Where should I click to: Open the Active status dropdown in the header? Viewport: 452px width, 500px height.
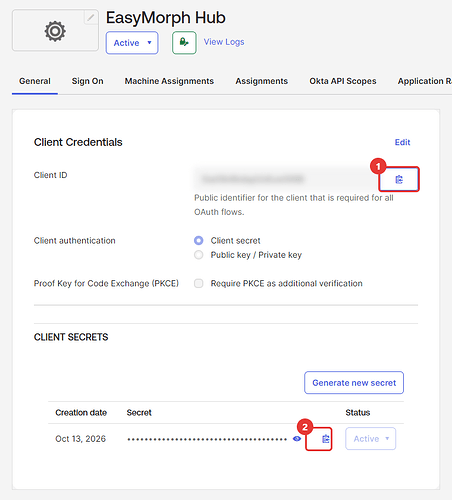pos(132,43)
